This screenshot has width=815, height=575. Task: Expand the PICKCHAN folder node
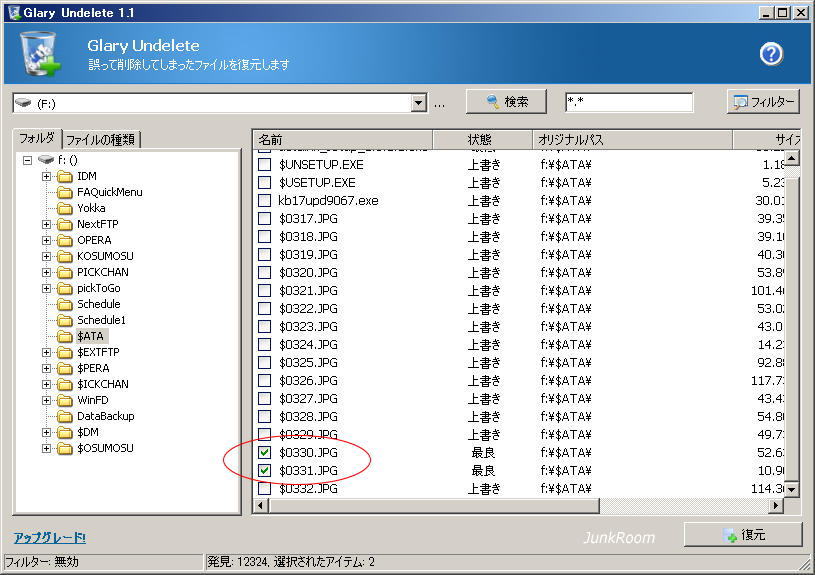tap(46, 272)
